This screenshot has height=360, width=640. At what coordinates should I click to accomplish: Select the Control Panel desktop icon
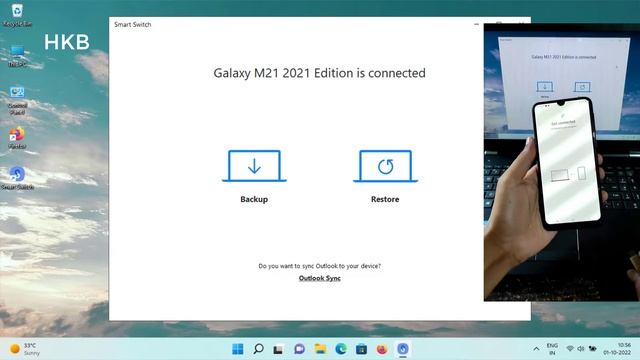coord(17,100)
